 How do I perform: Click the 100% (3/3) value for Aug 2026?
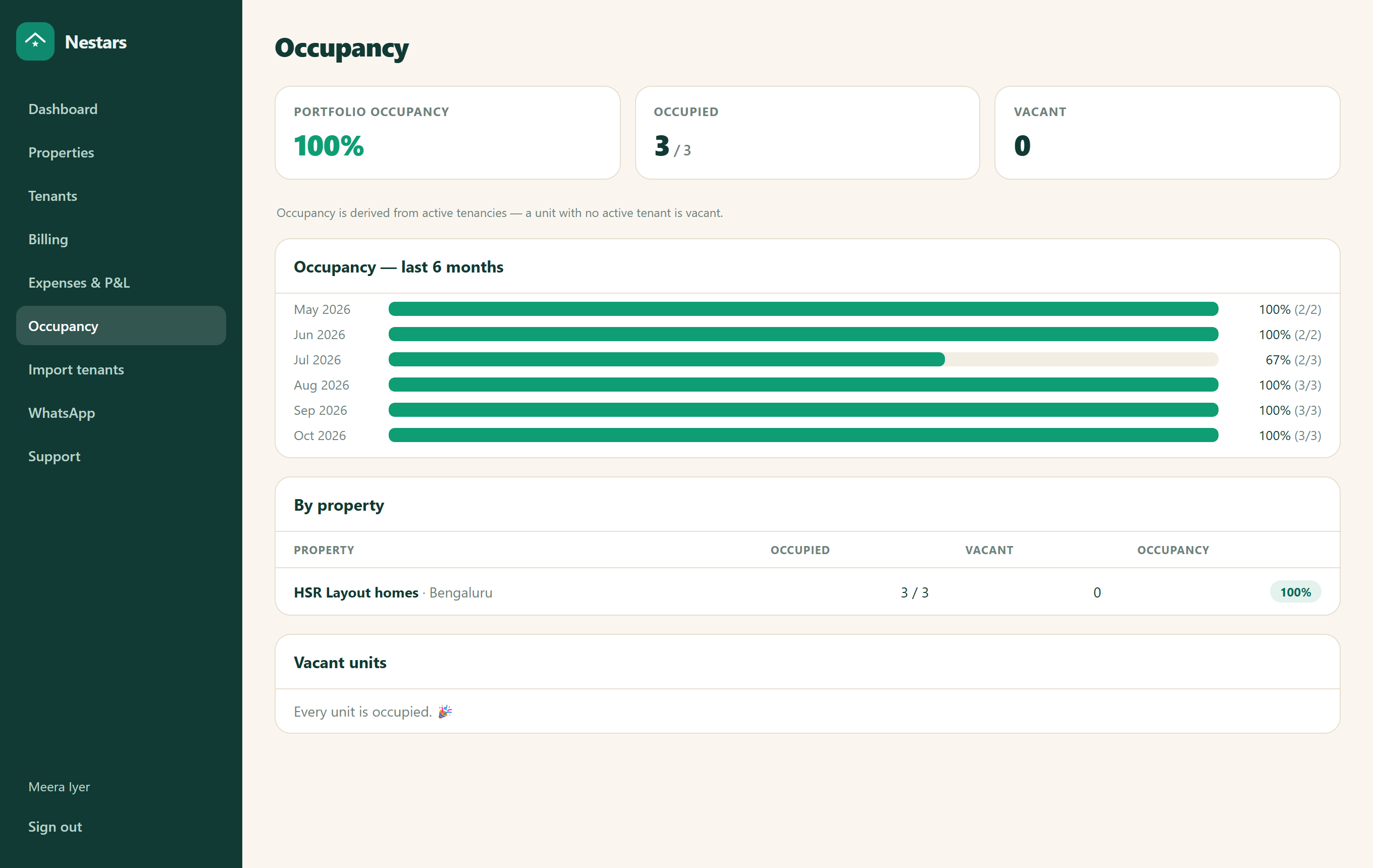tap(1290, 385)
